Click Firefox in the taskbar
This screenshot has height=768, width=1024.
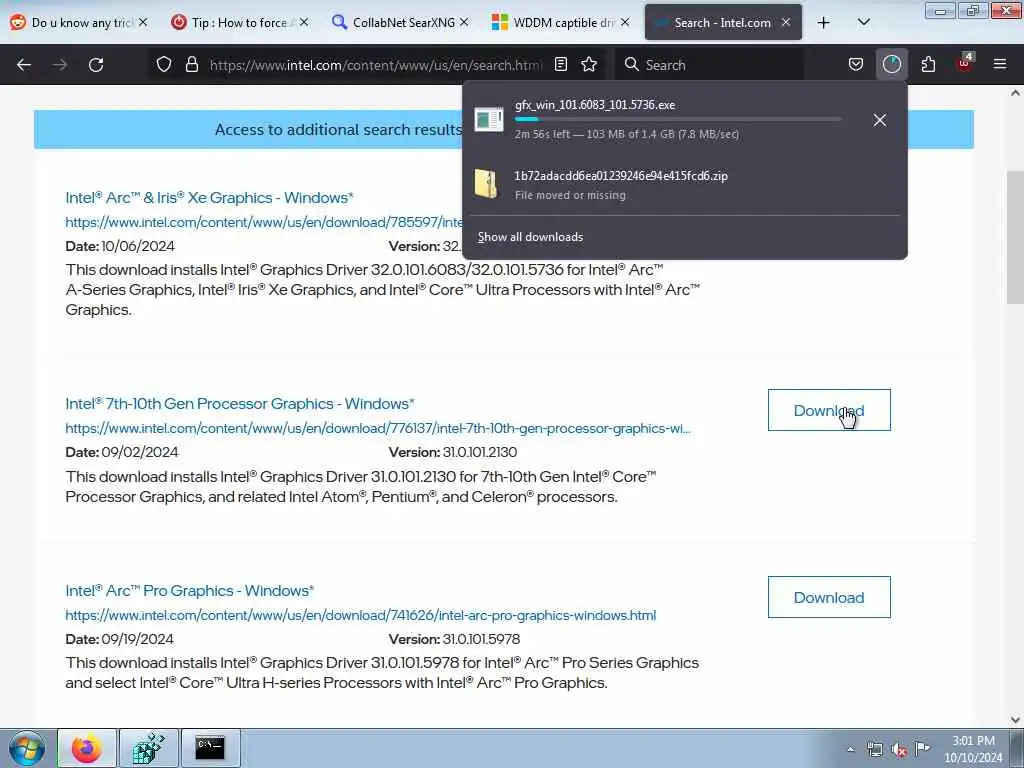pyautogui.click(x=87, y=748)
